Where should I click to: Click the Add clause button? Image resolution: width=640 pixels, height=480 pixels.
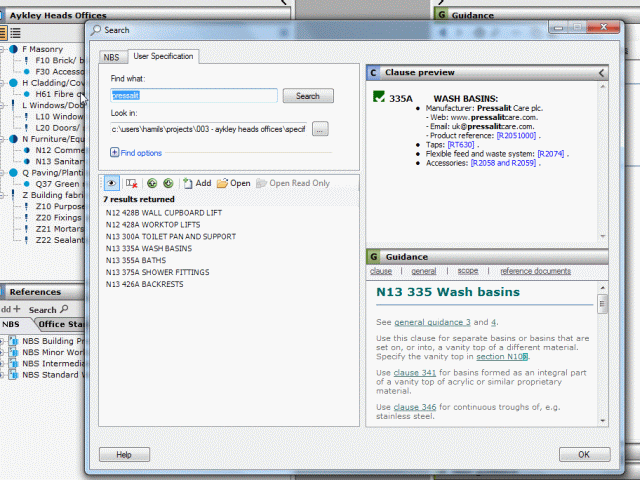click(197, 183)
